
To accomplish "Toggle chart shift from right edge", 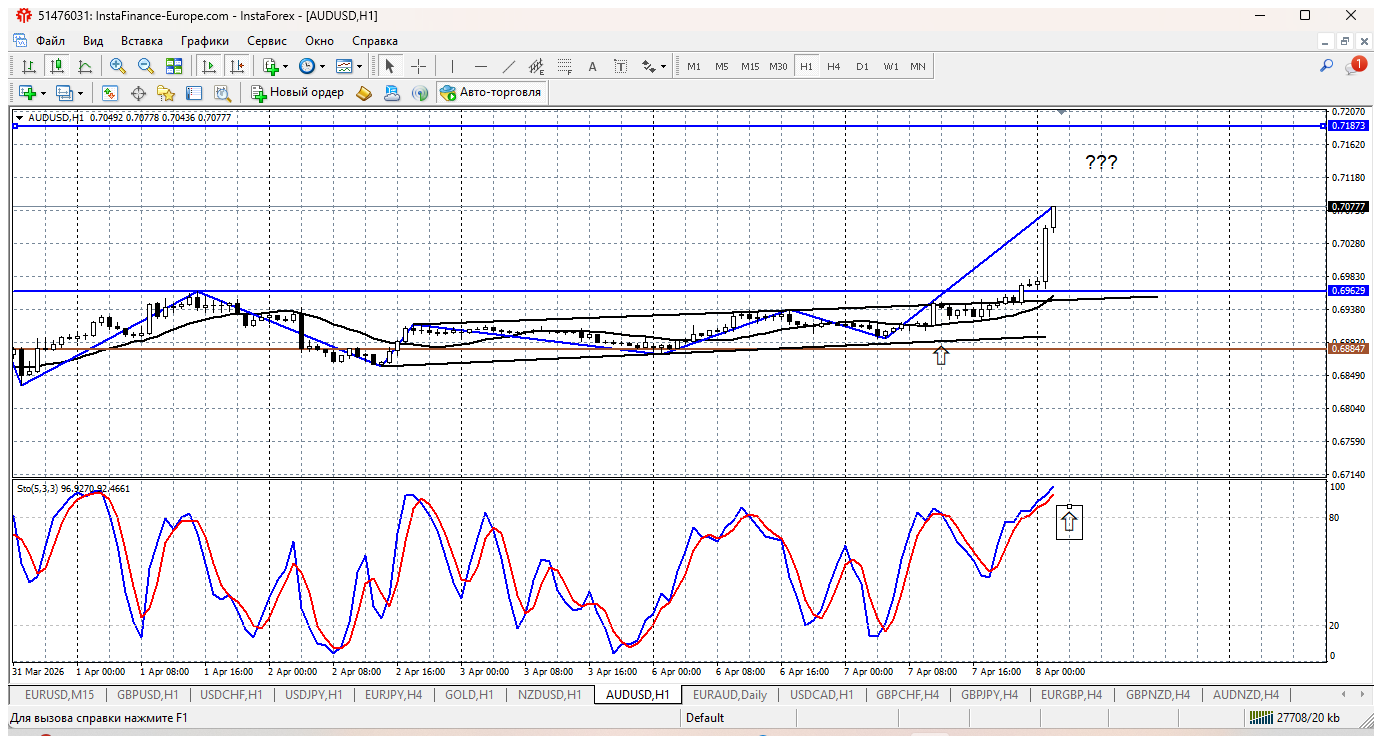I will tap(238, 66).
